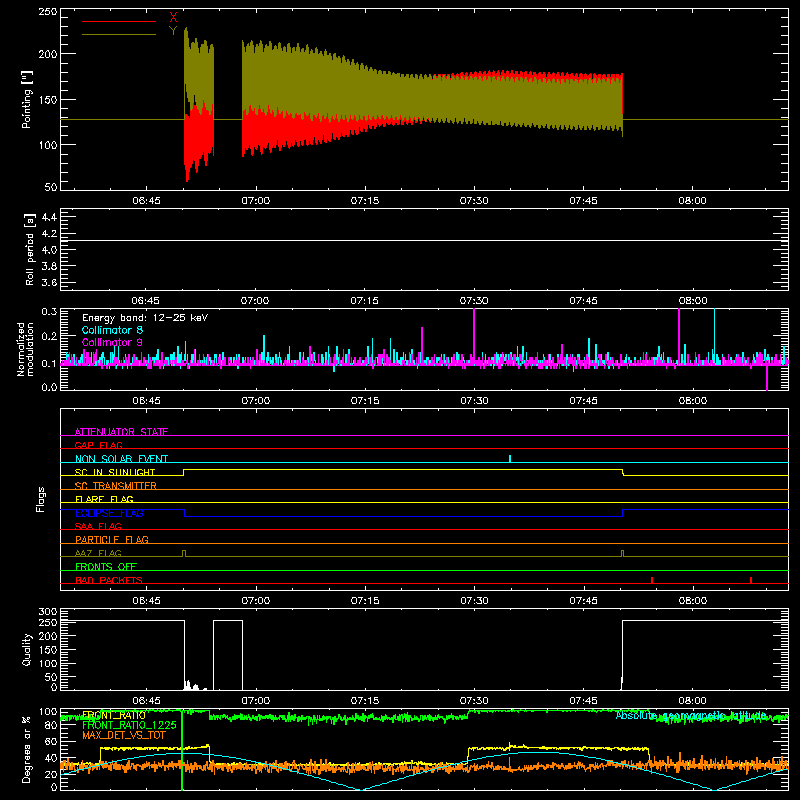The width and height of the screenshot is (800, 800).
Task: Select the FRONT_RATIO_1225 legend entry
Action: point(129,725)
